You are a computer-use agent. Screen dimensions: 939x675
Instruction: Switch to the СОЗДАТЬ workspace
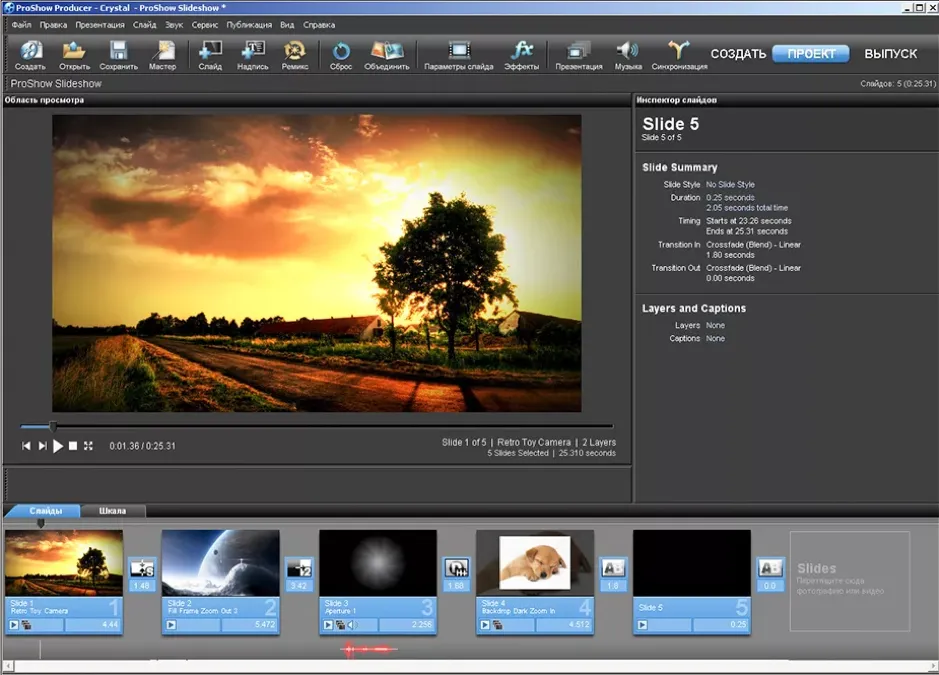738,53
